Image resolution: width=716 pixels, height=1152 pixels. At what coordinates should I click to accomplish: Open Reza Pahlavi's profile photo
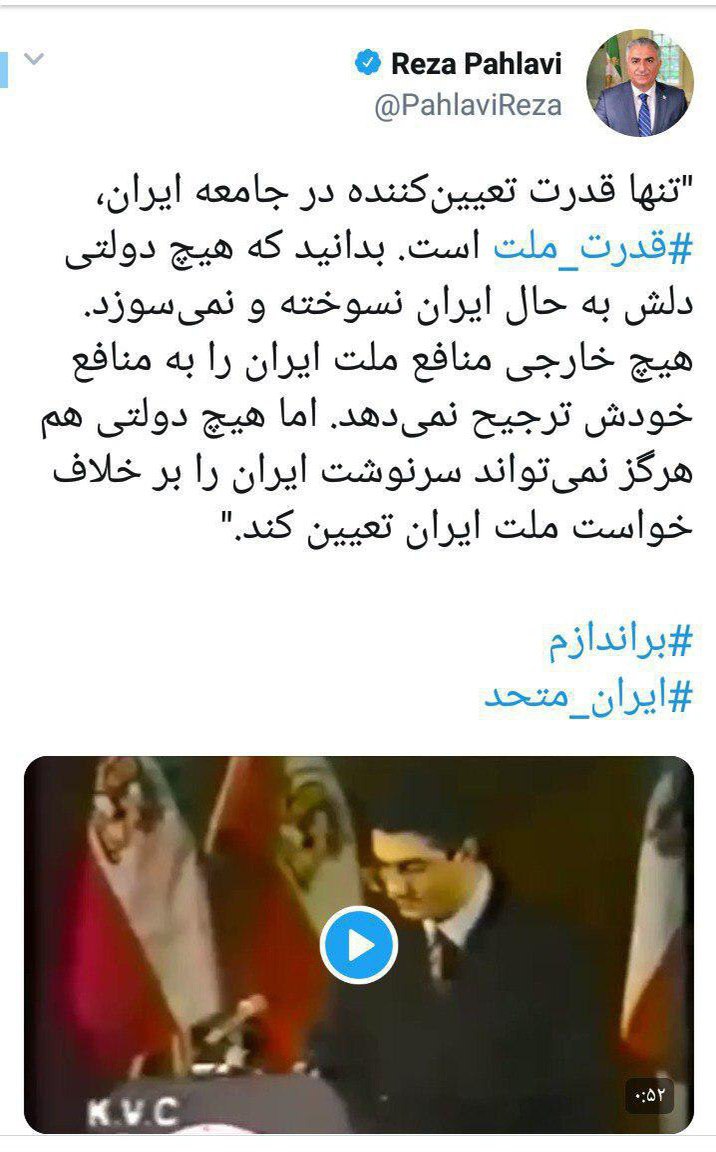(x=639, y=83)
